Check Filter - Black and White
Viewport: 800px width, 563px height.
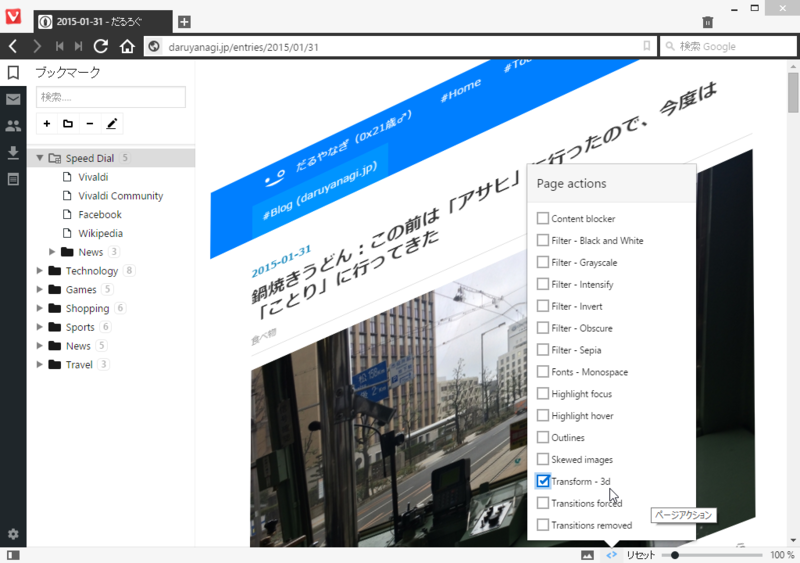(543, 240)
